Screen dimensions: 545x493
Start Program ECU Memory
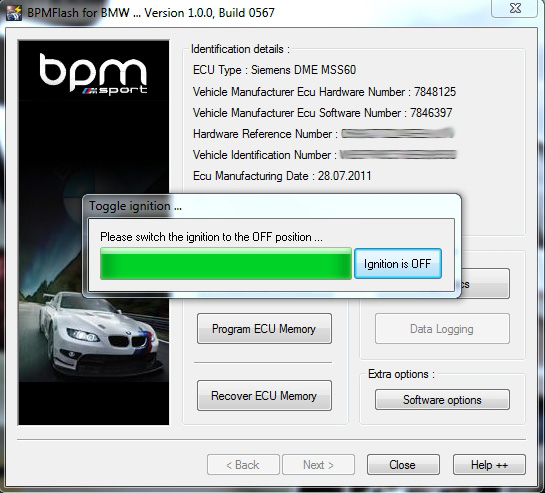click(x=264, y=329)
